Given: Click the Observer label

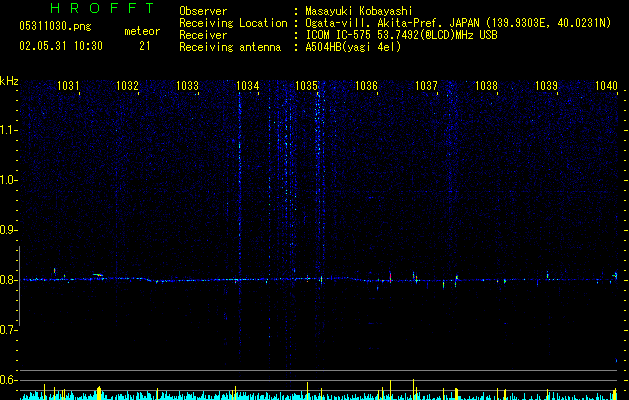Looking at the screenshot, I should coord(203,11).
